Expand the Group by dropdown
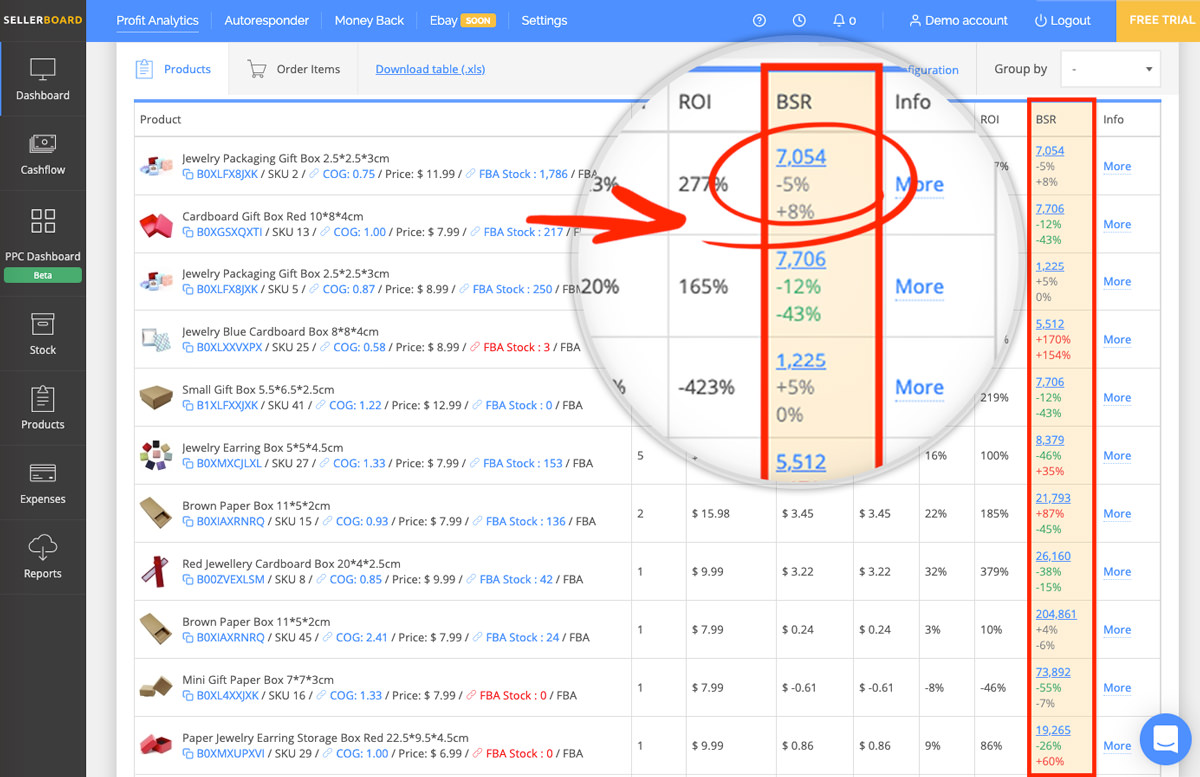The image size is (1200, 777). pos(1110,69)
